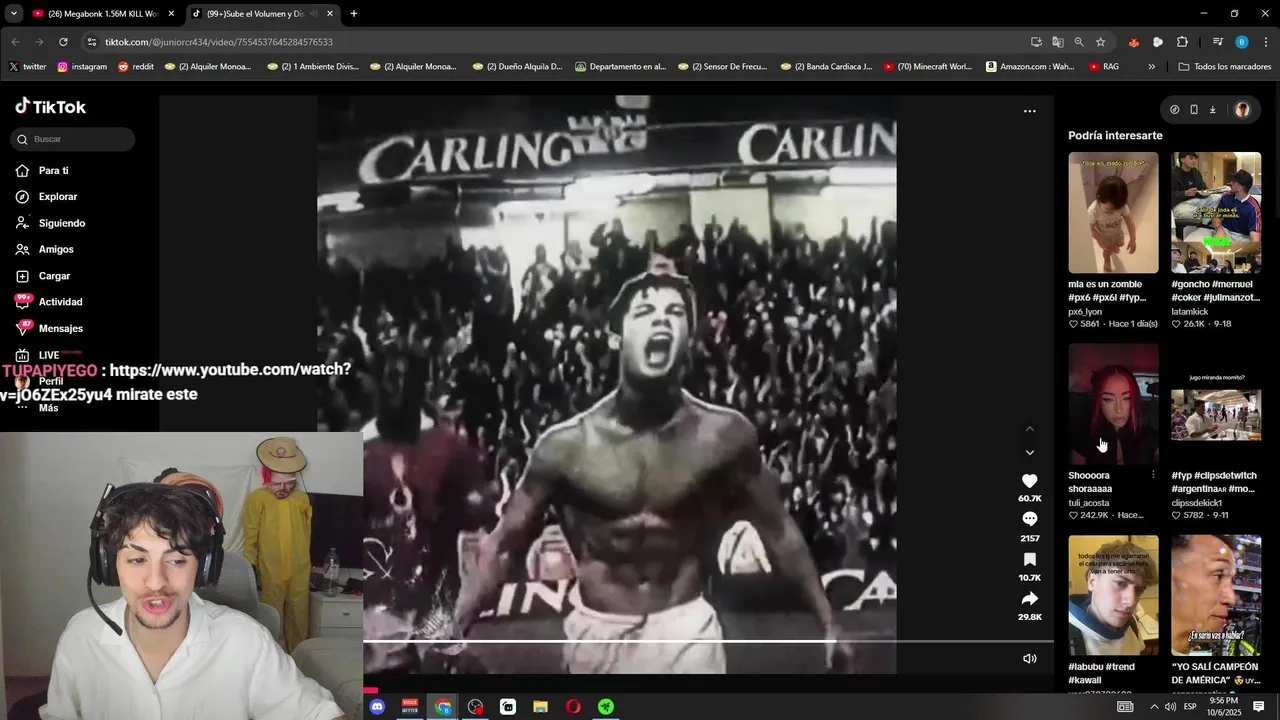Open options for Shoooora video card
1280x720 pixels.
(x=1153, y=476)
